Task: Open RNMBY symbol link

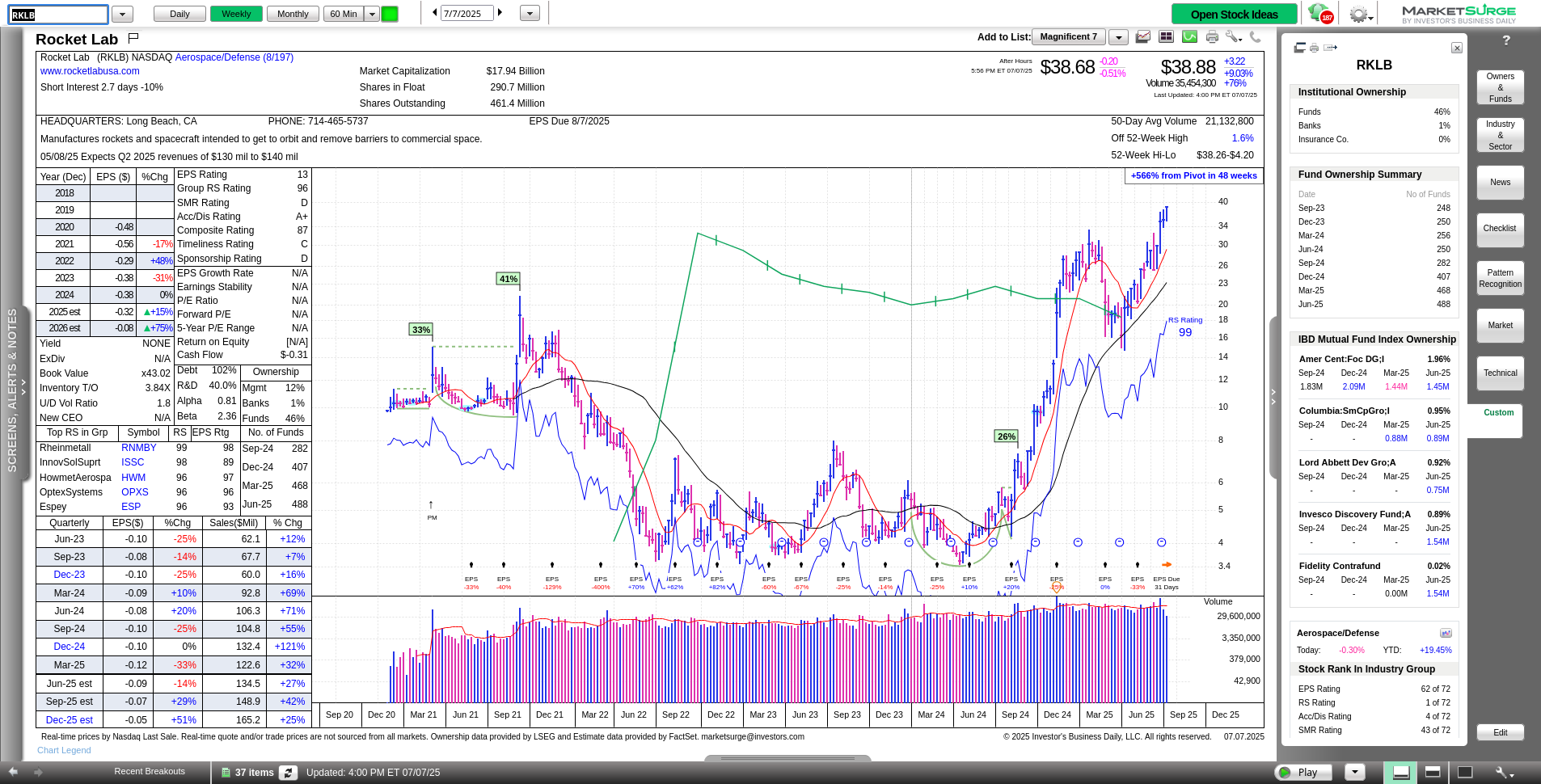Action: (139, 448)
